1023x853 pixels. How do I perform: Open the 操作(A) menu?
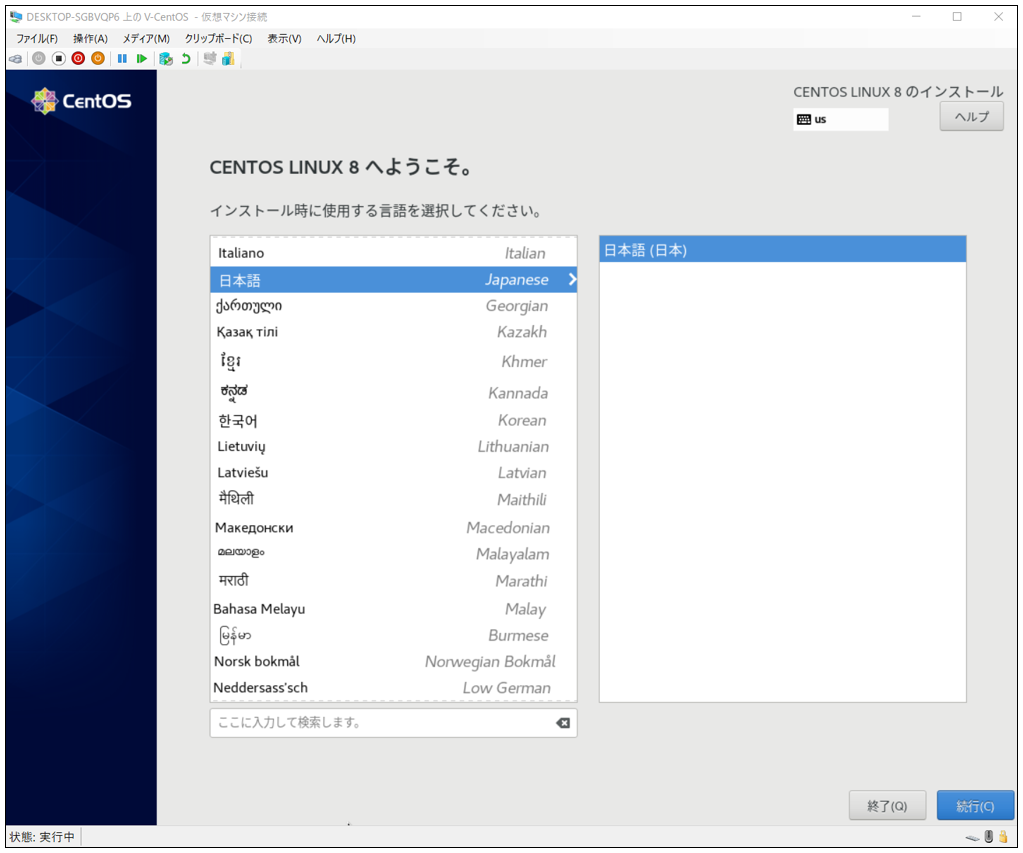[90, 39]
